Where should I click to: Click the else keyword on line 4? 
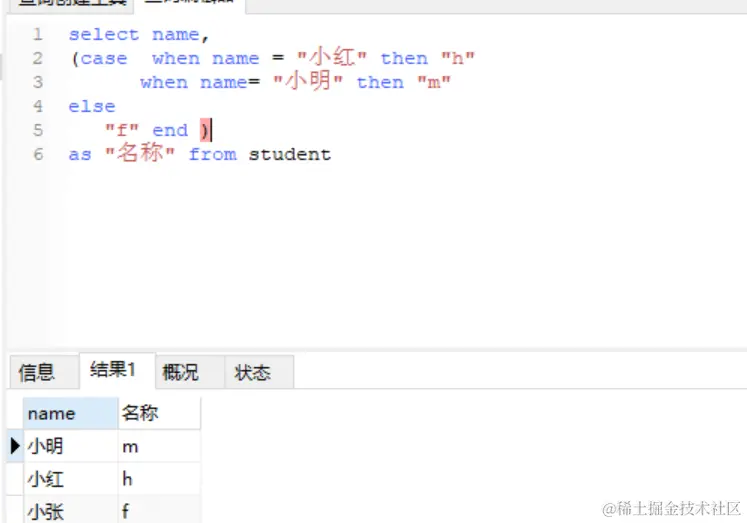tap(92, 106)
